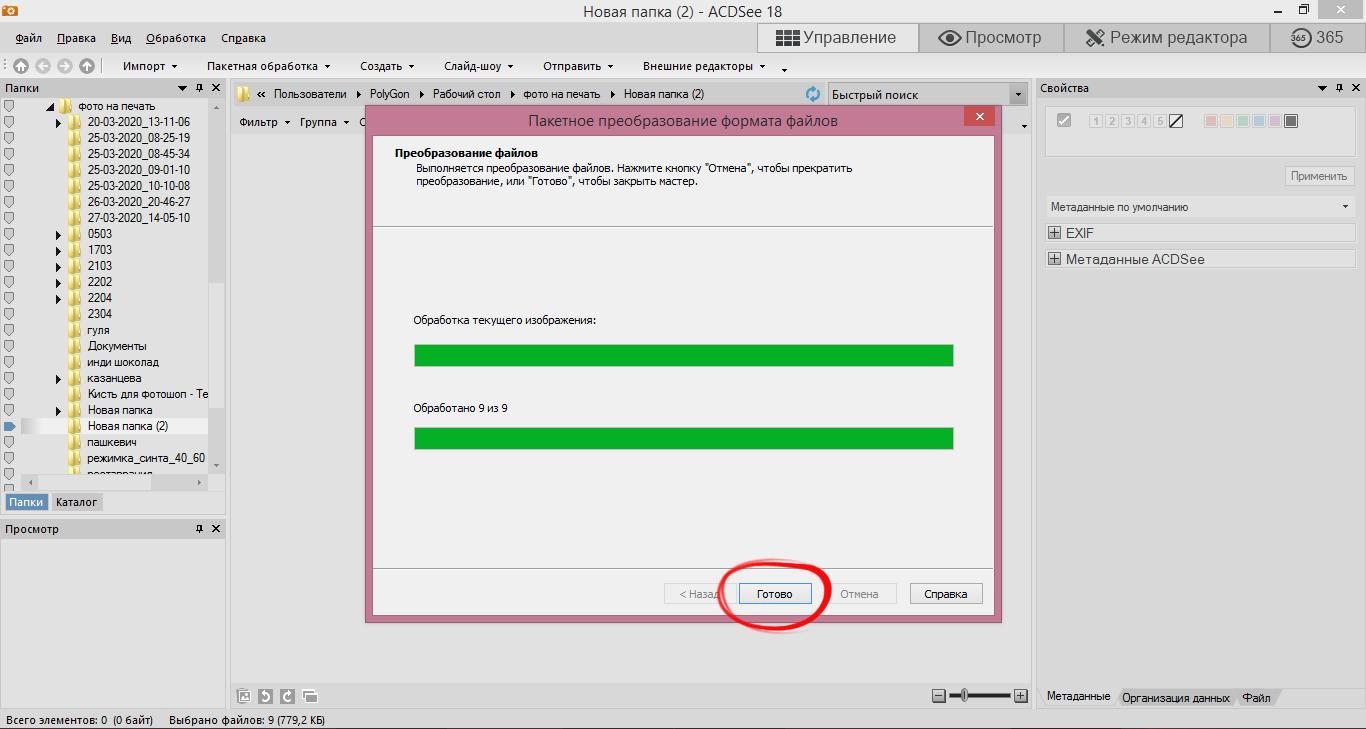The image size is (1366, 729).
Task: Set rating to 3 in Properties
Action: point(1128,121)
